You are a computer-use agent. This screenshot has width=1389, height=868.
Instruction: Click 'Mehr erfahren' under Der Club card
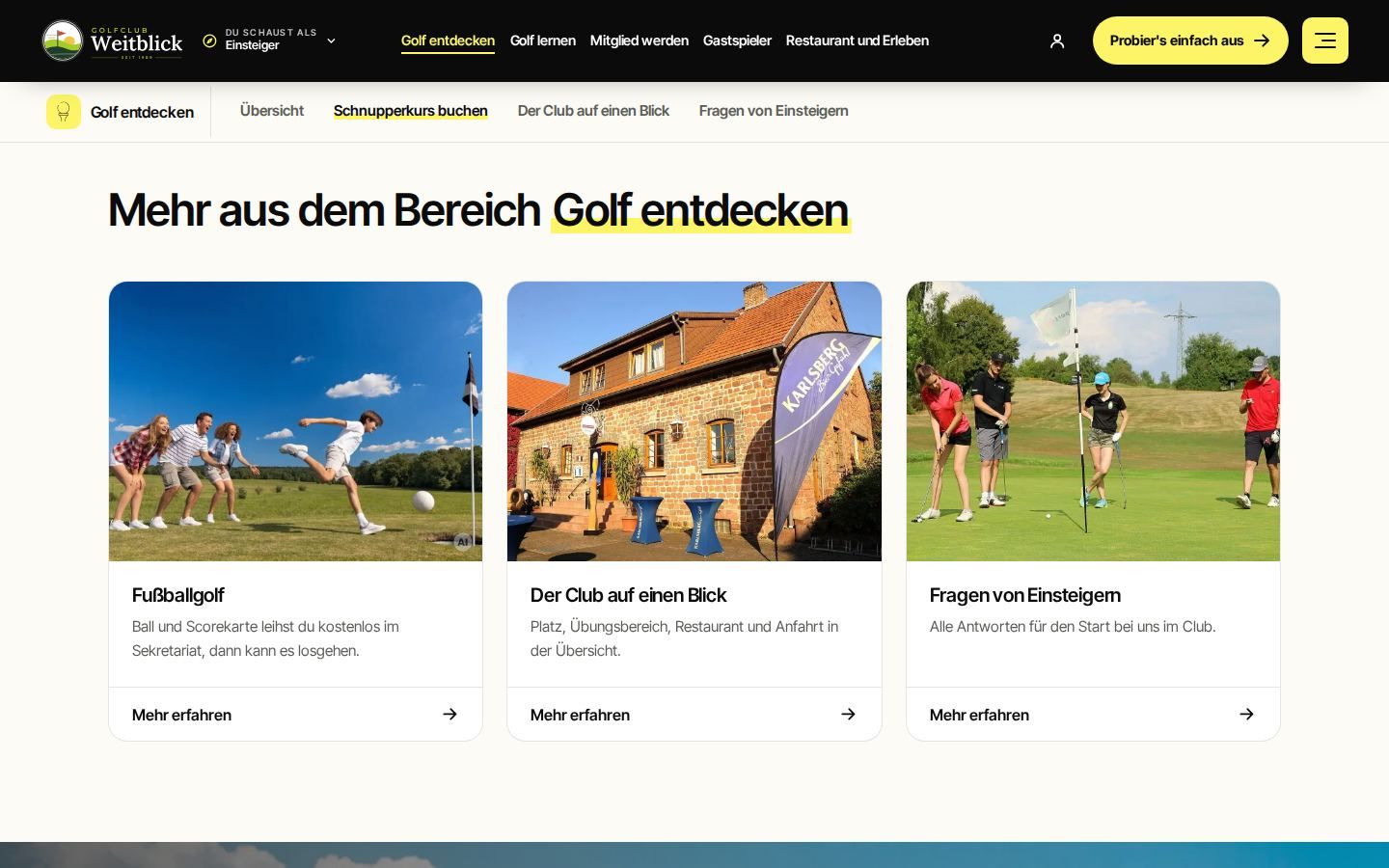pyautogui.click(x=580, y=715)
